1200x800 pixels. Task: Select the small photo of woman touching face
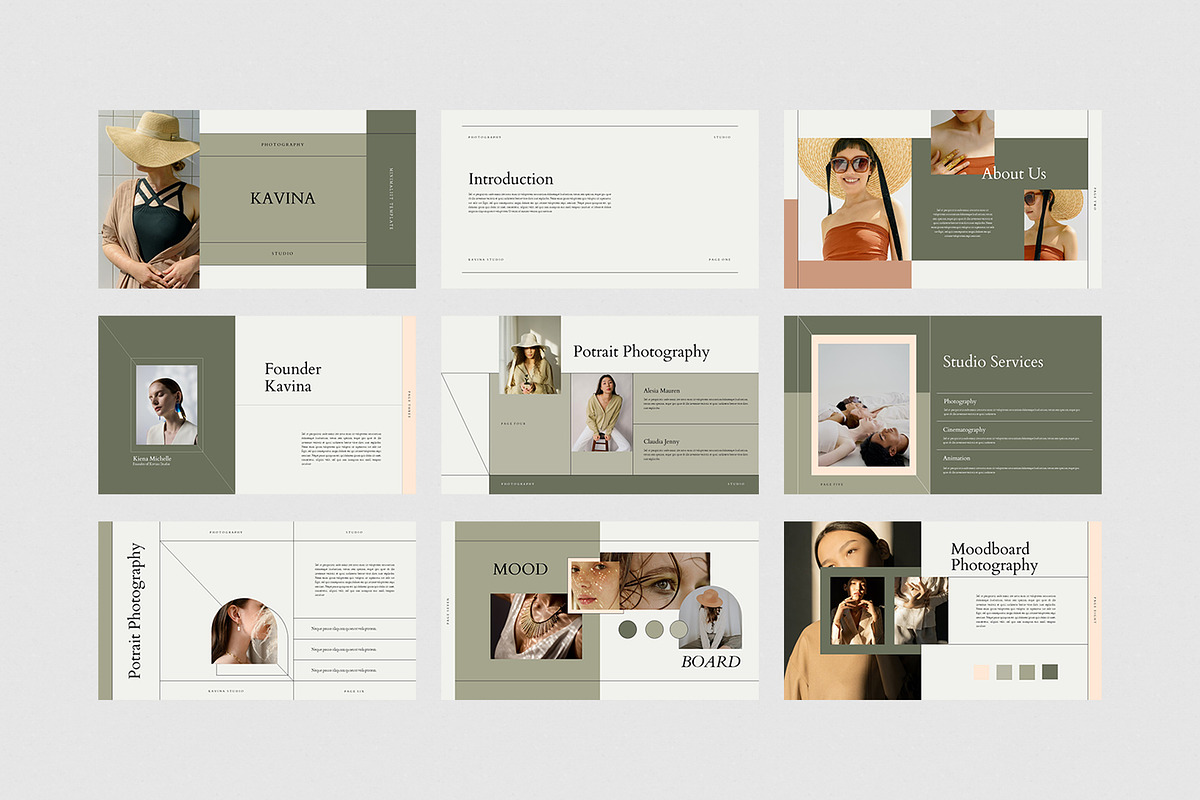pyautogui.click(x=858, y=610)
